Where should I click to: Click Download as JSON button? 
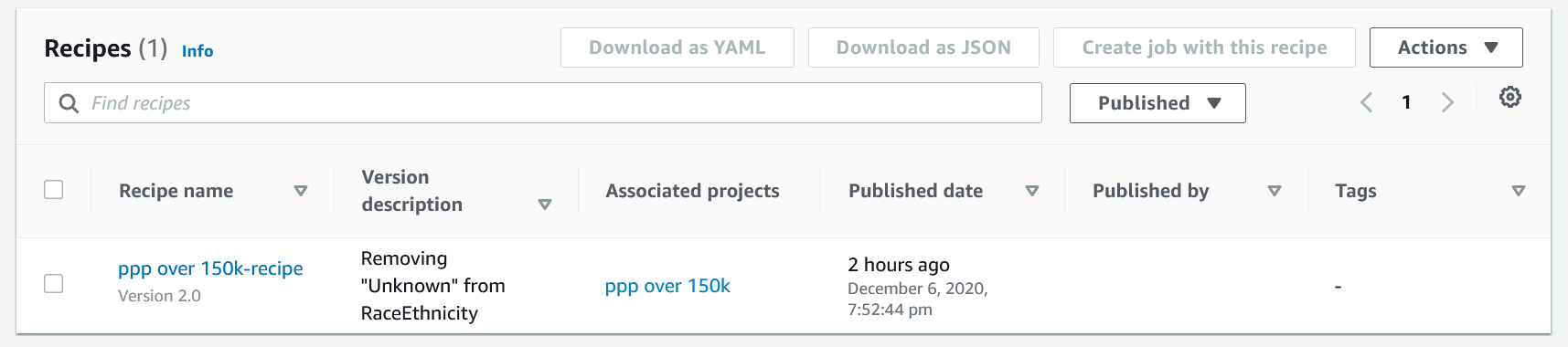(x=923, y=47)
